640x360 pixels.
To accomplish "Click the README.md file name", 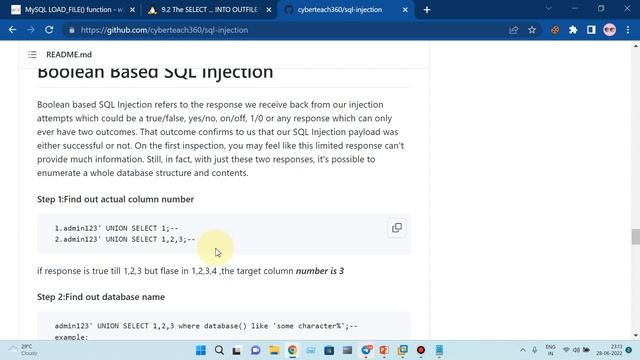I will click(x=69, y=54).
